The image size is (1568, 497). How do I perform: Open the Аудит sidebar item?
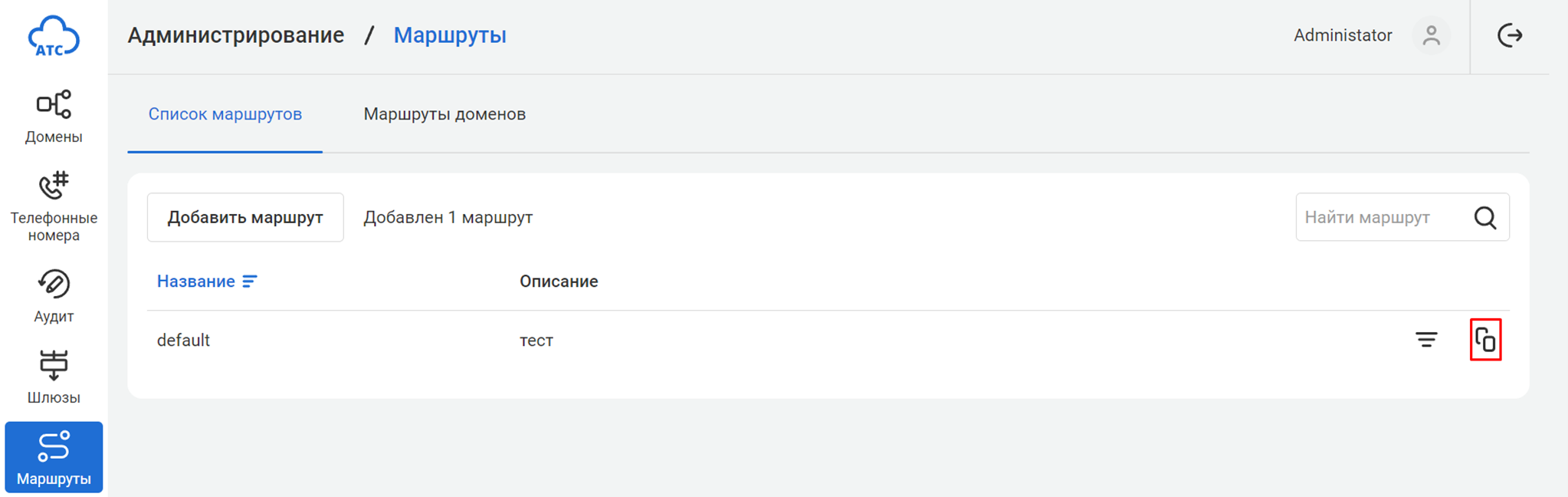coord(53,295)
